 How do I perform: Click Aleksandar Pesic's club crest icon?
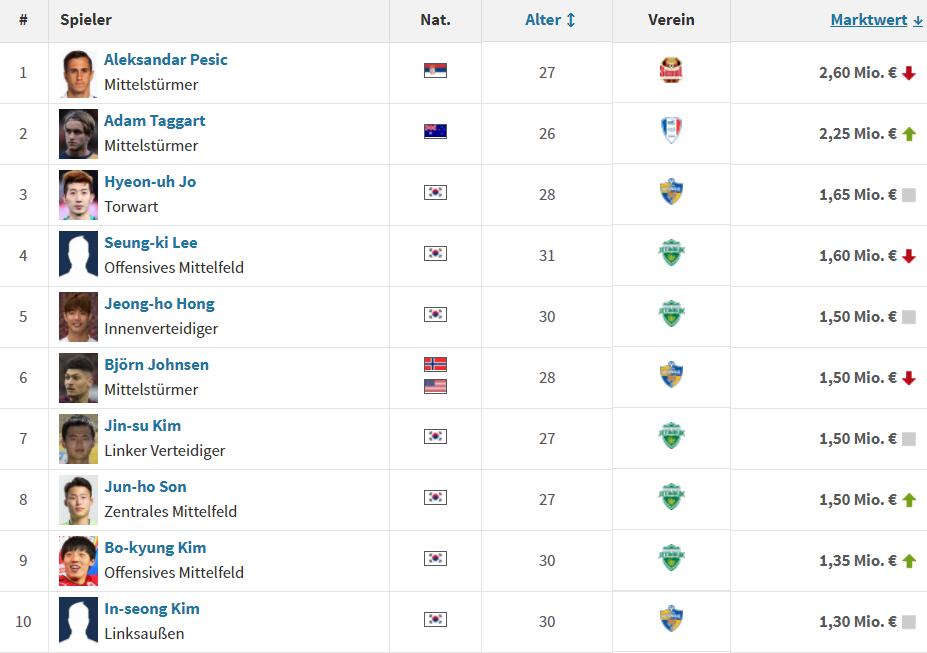coord(671,71)
